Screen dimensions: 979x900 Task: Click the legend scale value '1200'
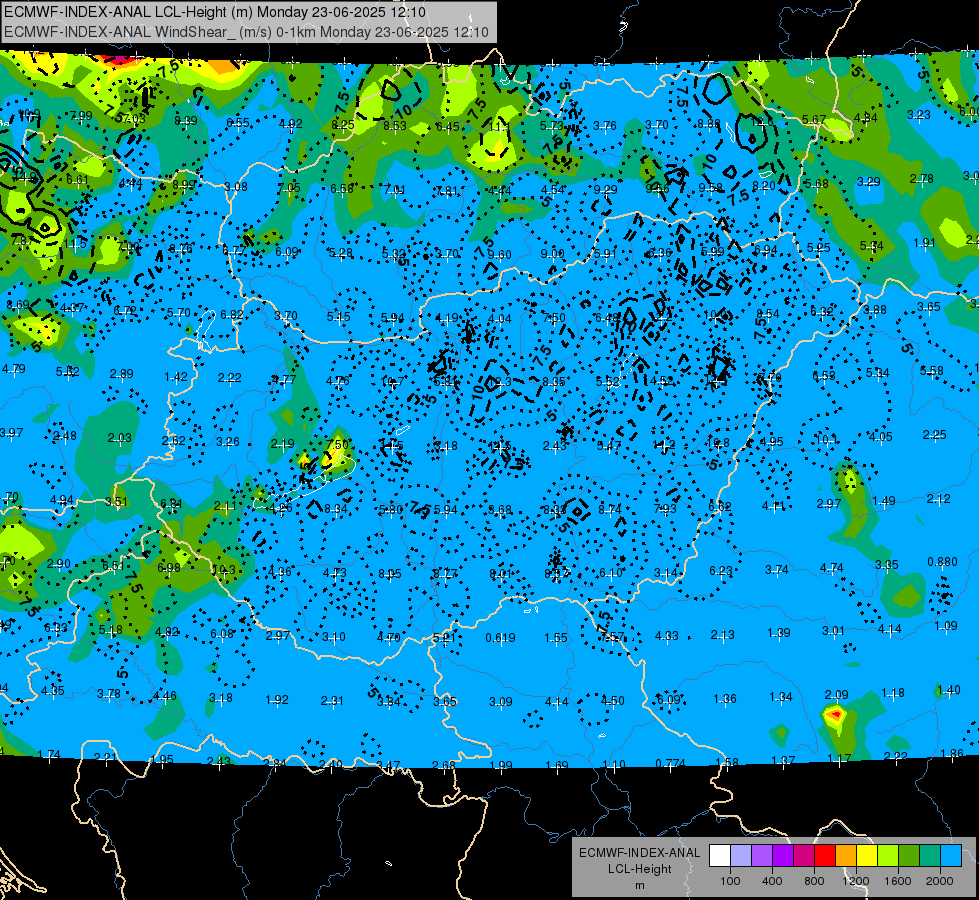coord(855,881)
